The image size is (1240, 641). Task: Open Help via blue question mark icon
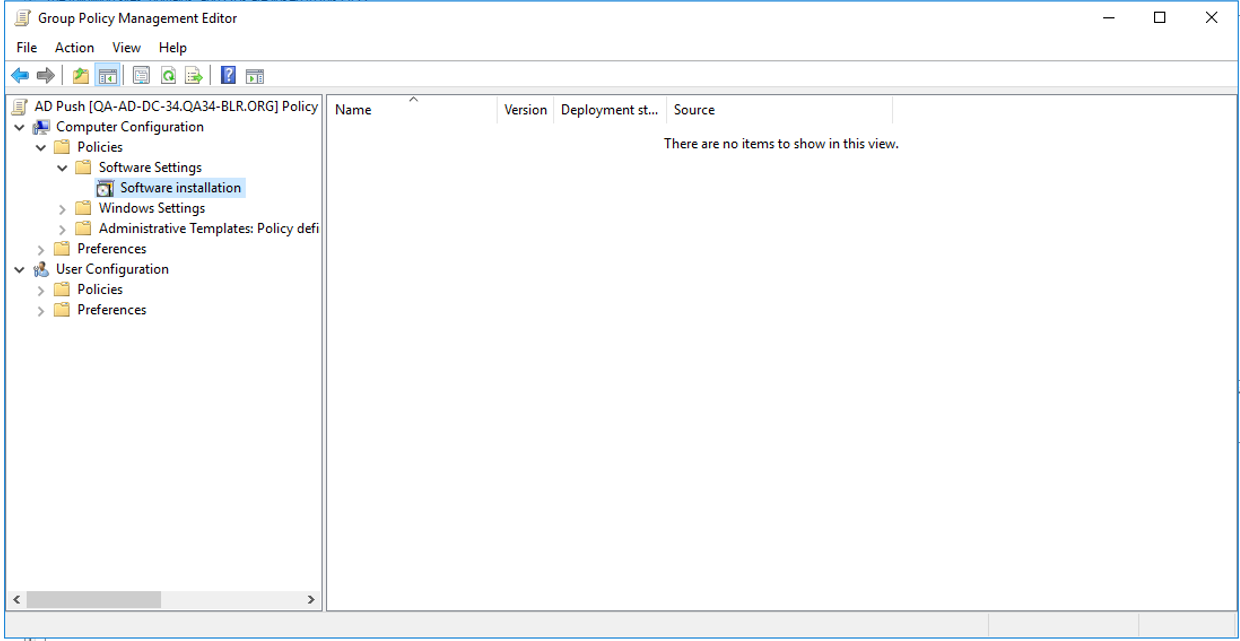pyautogui.click(x=228, y=76)
